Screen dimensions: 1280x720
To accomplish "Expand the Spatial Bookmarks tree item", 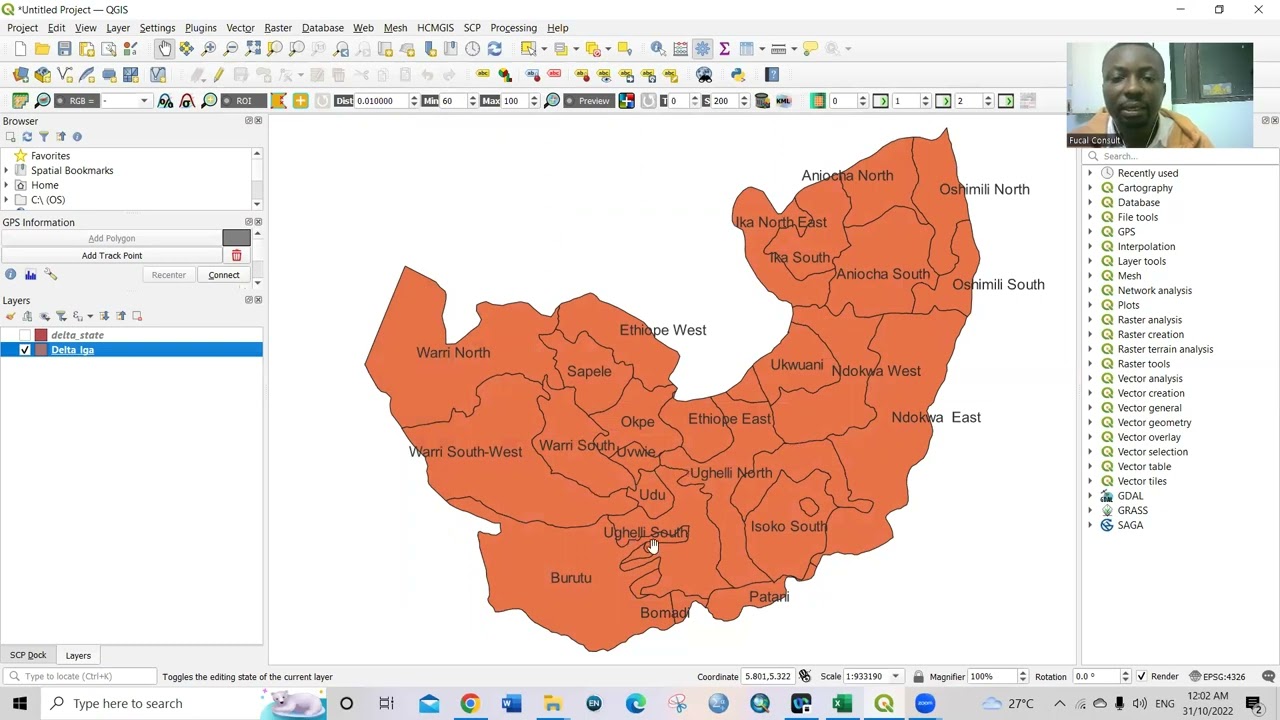I will pyautogui.click(x=6, y=170).
